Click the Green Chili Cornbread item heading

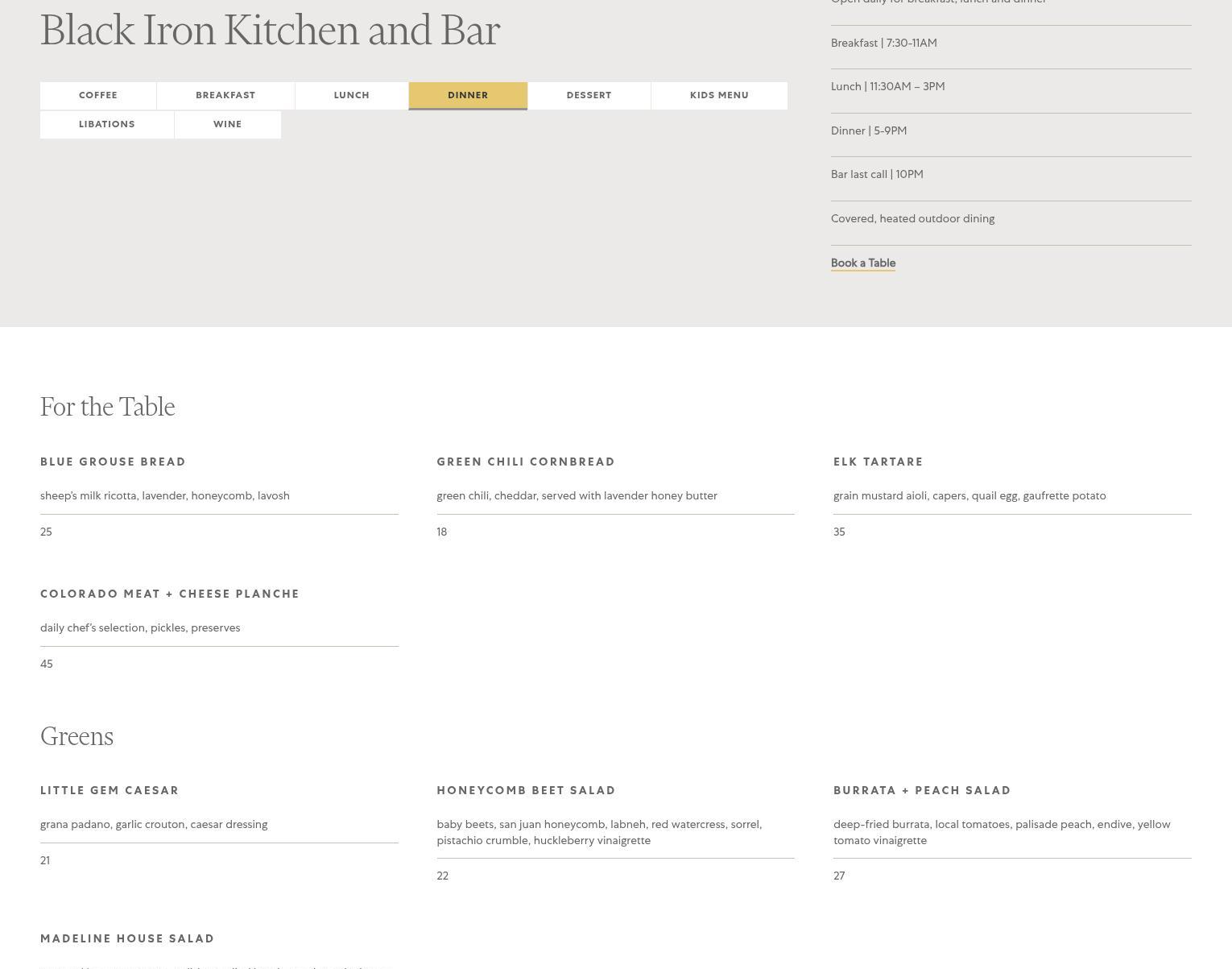click(x=526, y=462)
